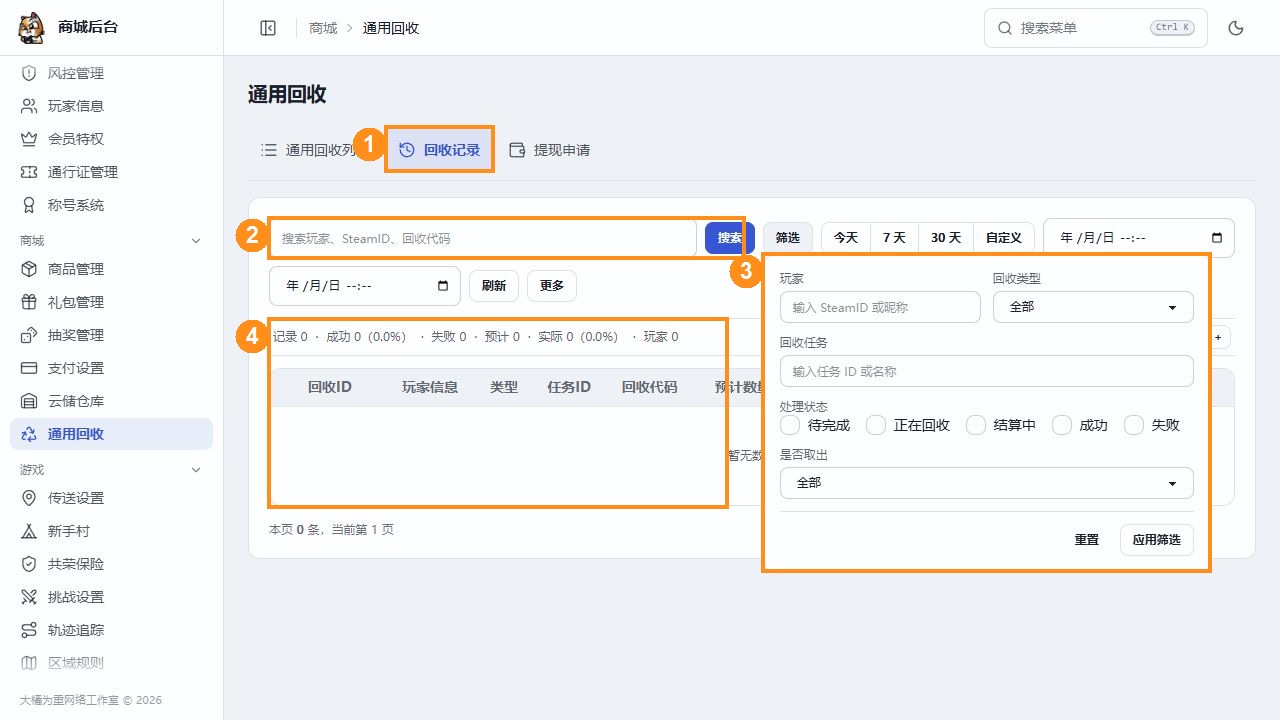Open 称号系统 sidebar item
Image resolution: width=1280 pixels, height=720 pixels.
(x=111, y=205)
